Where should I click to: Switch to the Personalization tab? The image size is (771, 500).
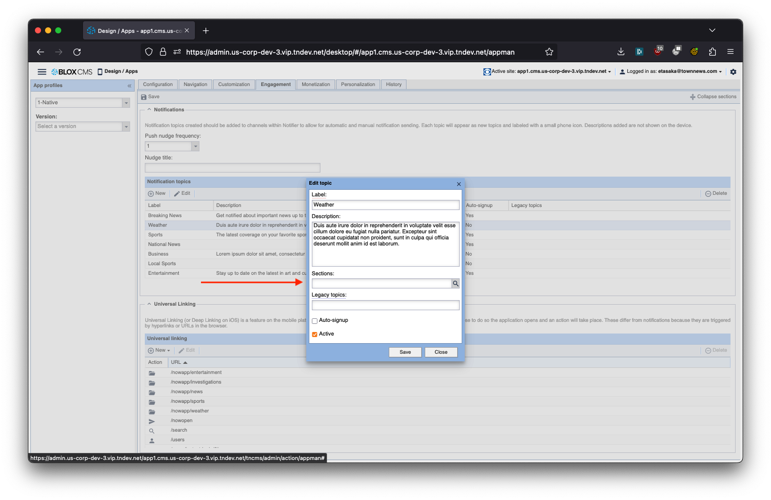pyautogui.click(x=357, y=85)
